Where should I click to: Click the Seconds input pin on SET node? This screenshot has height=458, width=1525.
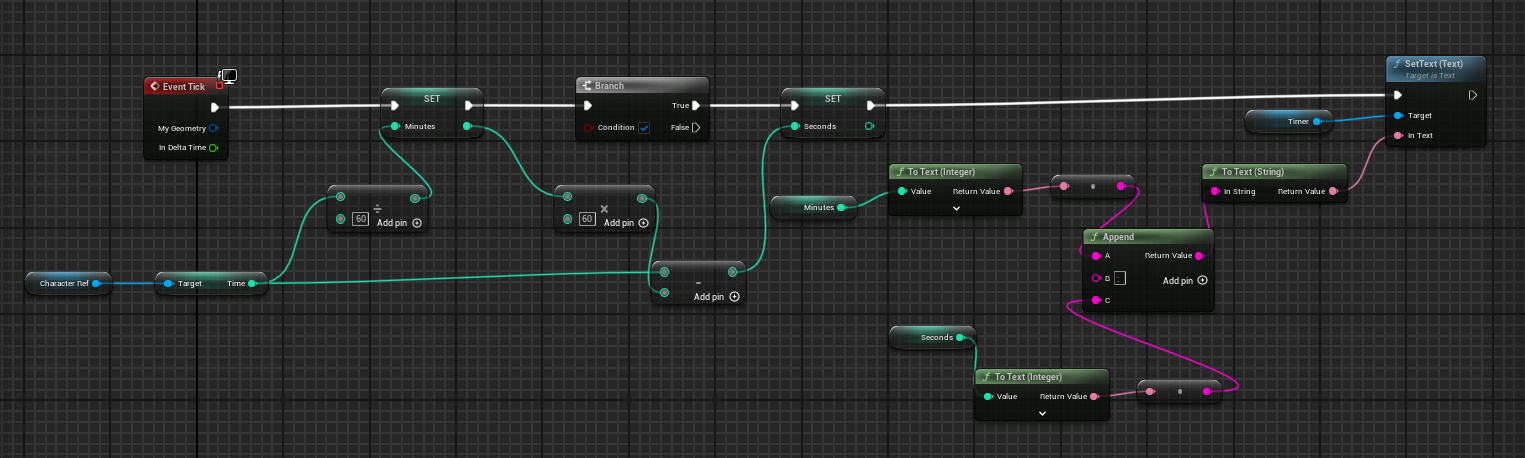pos(796,126)
